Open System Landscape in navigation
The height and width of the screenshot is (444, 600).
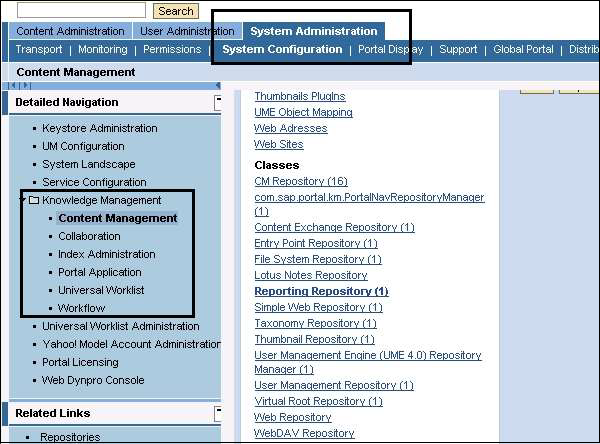click(89, 164)
